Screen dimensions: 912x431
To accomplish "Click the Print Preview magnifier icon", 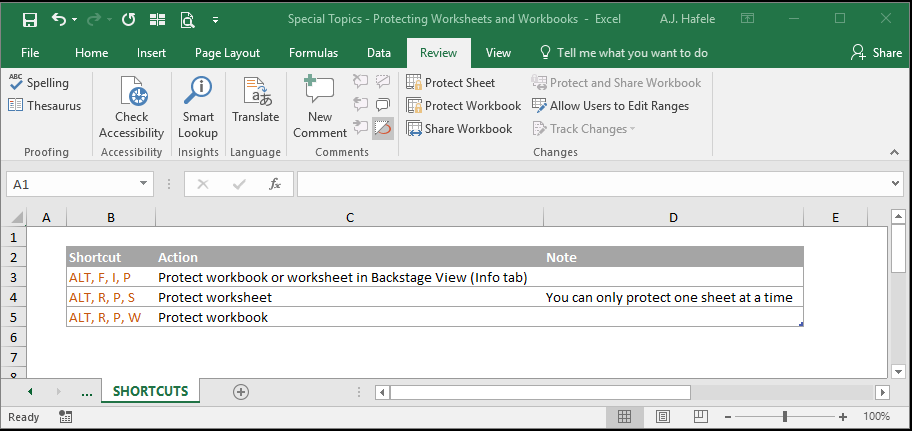I will [187, 20].
